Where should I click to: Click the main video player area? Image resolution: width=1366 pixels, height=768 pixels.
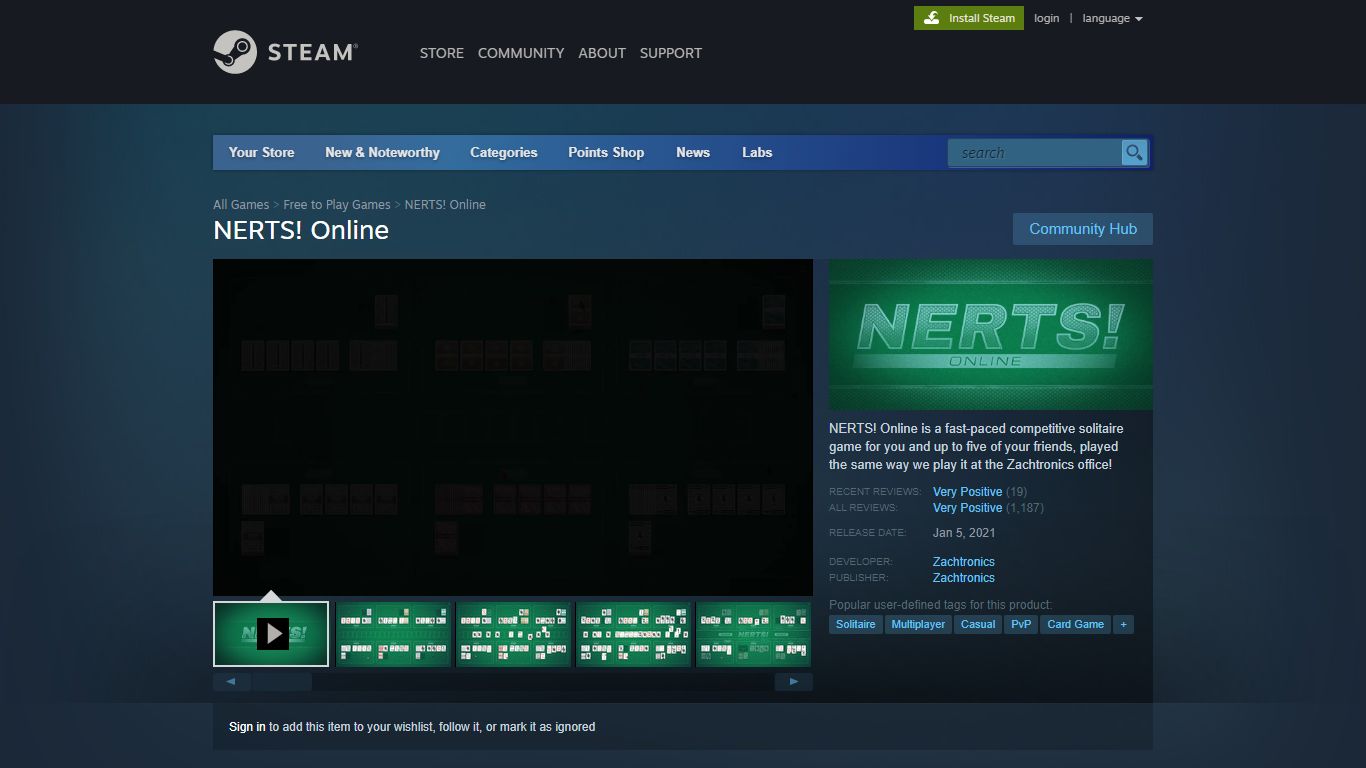(x=513, y=428)
